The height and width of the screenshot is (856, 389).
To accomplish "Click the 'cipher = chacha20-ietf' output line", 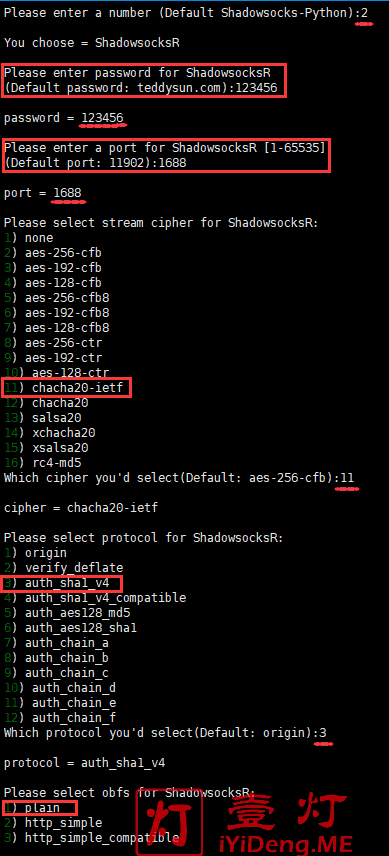I will 81,508.
